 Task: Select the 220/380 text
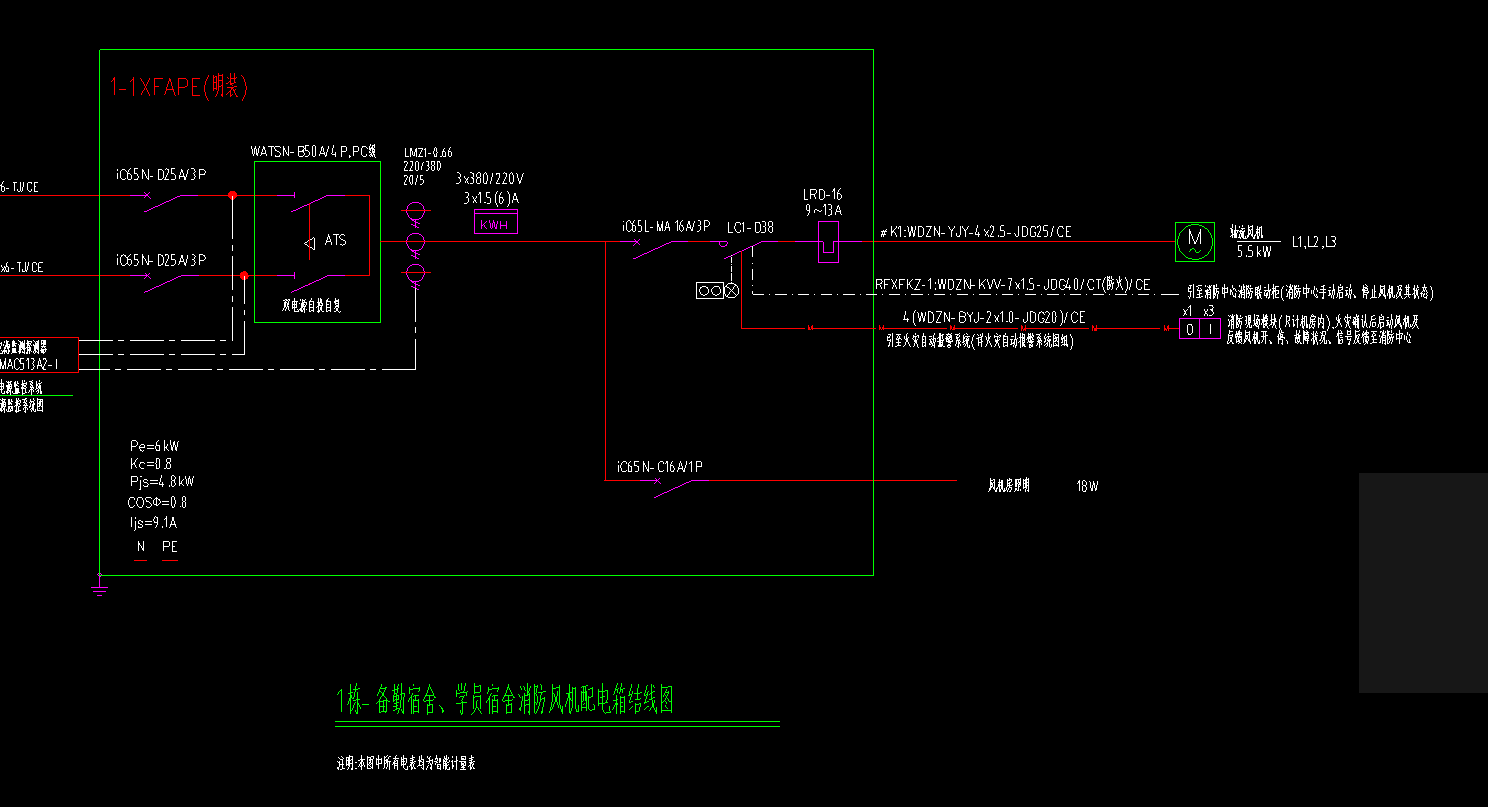(x=422, y=166)
